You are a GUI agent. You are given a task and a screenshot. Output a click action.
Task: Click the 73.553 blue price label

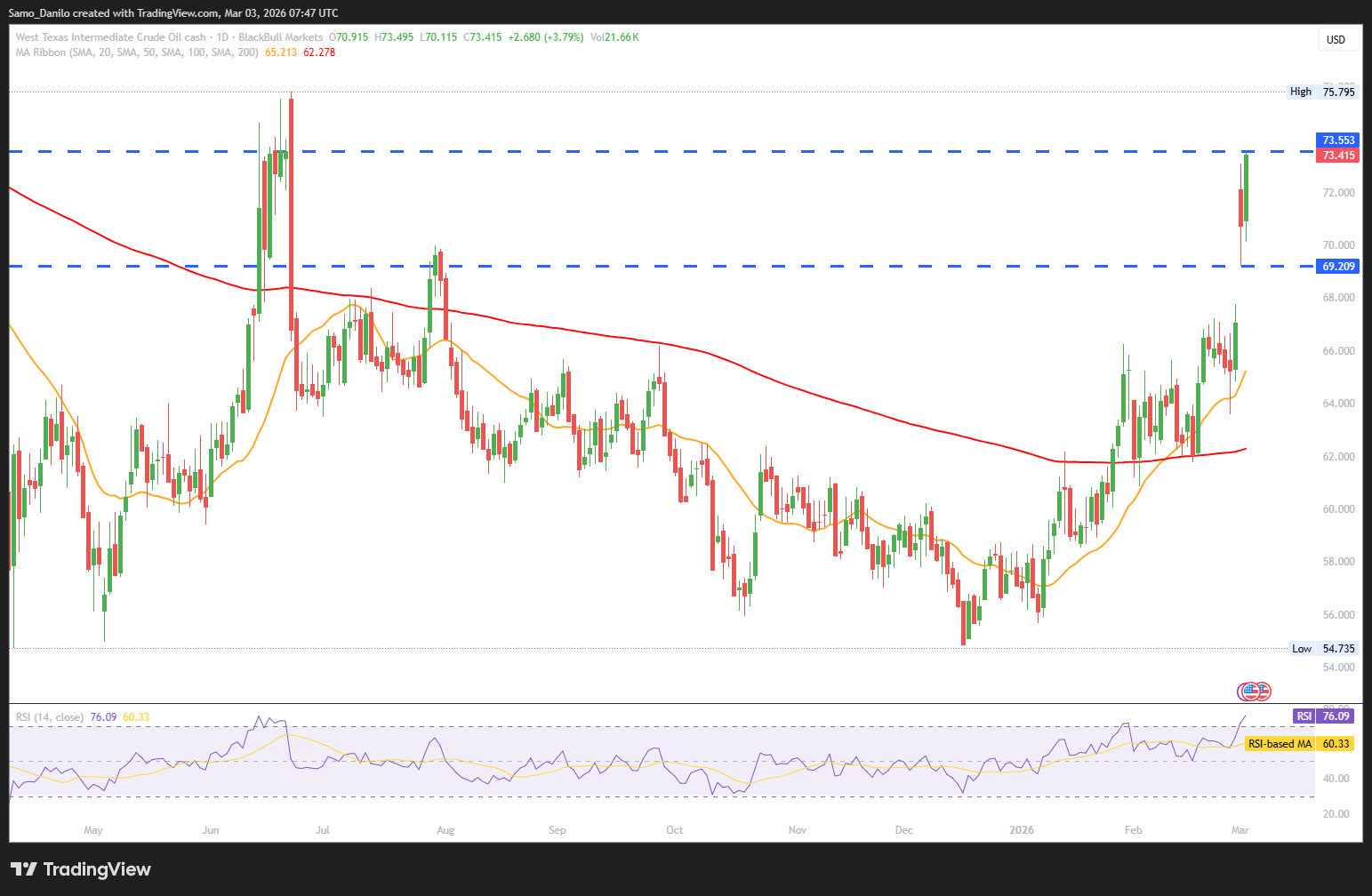(1337, 140)
